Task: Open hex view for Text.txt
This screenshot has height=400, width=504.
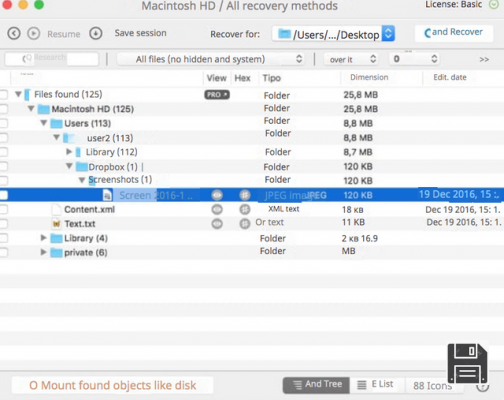Action: coord(245,223)
